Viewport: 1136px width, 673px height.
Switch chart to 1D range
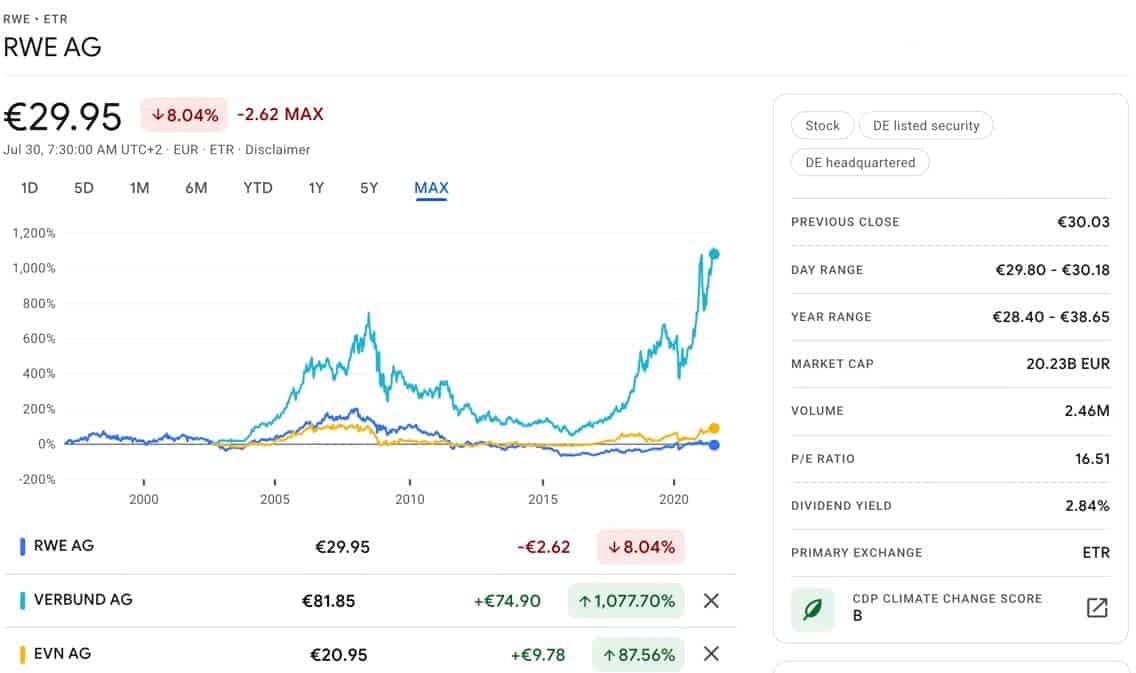[x=29, y=188]
